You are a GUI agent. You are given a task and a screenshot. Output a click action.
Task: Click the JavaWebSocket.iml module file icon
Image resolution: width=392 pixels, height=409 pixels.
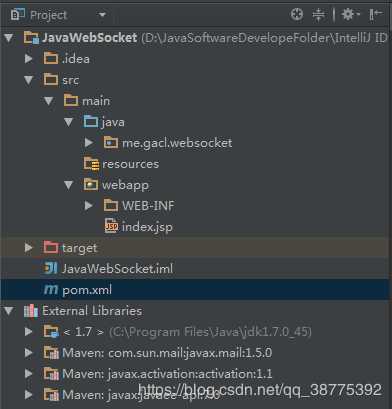51,268
